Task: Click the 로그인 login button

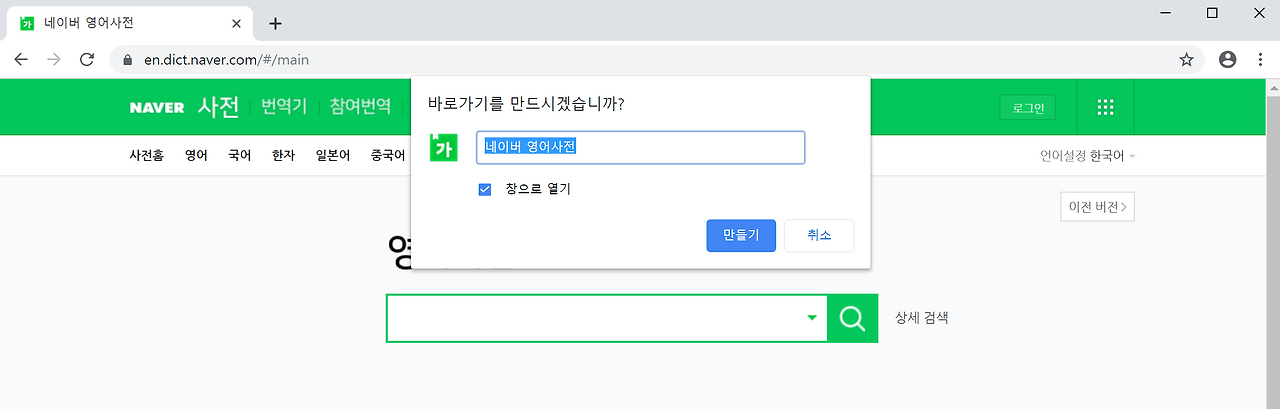Action: [1027, 108]
